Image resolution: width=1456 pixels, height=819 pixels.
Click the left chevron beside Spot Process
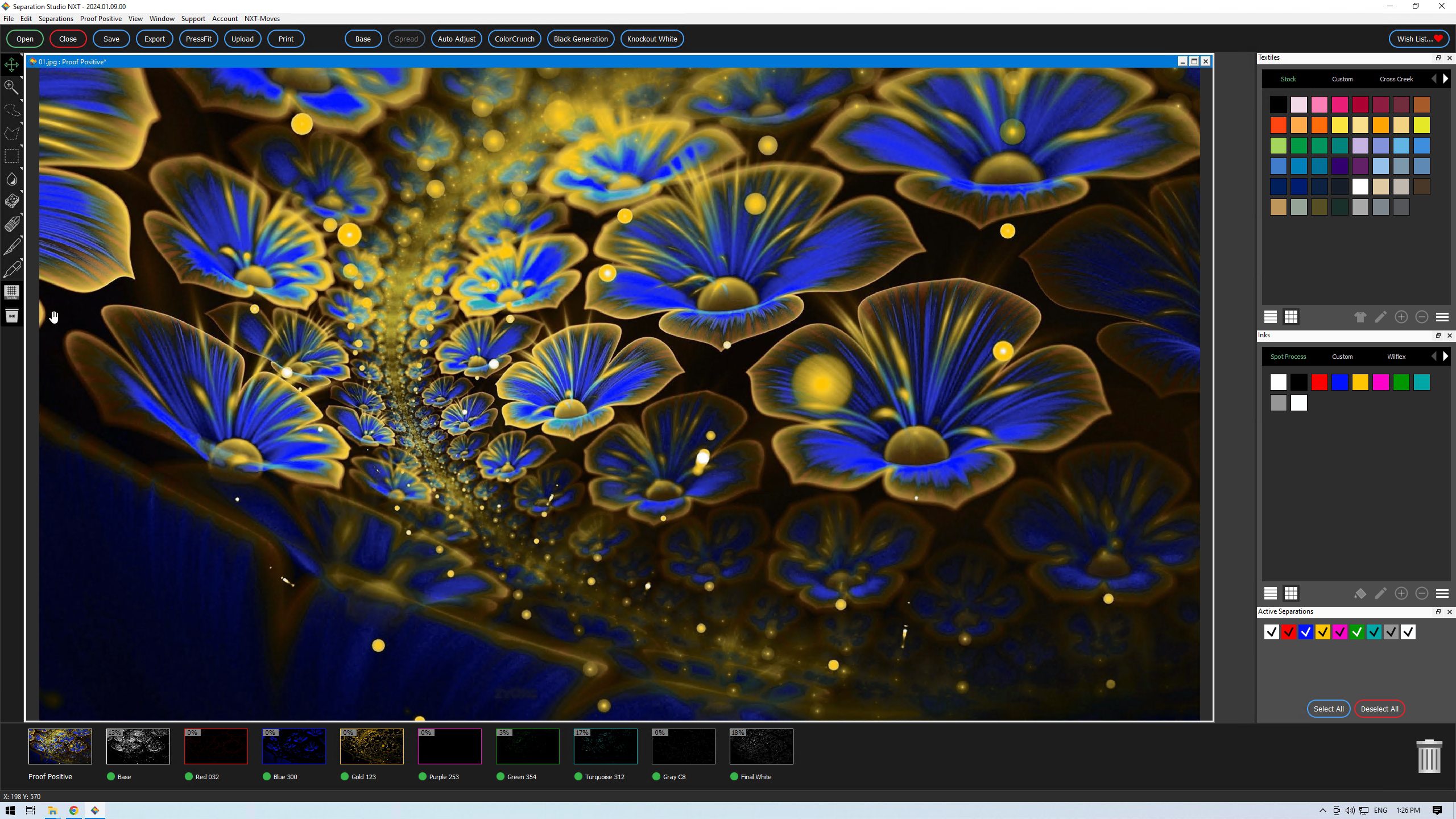1434,356
